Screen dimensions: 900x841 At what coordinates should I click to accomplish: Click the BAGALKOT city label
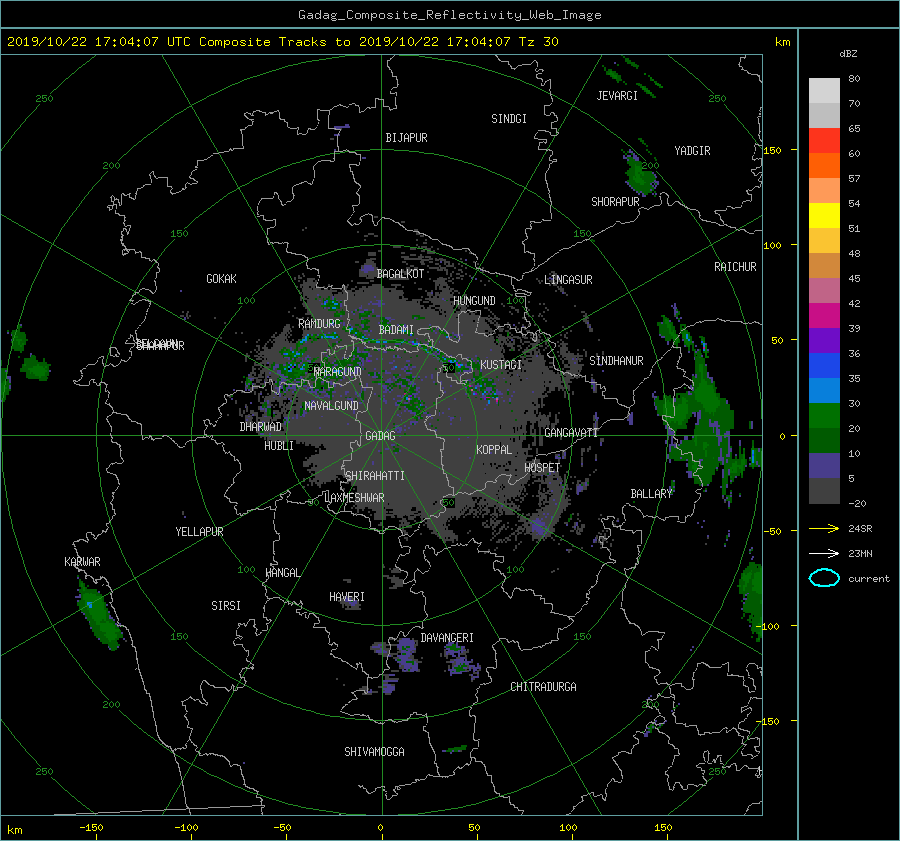[x=400, y=274]
